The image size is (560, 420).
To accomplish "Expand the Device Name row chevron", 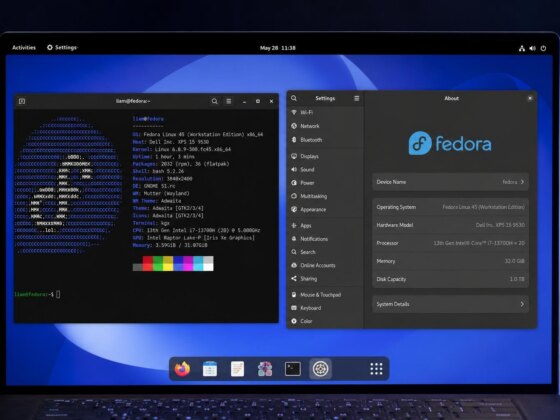I will coord(522,182).
